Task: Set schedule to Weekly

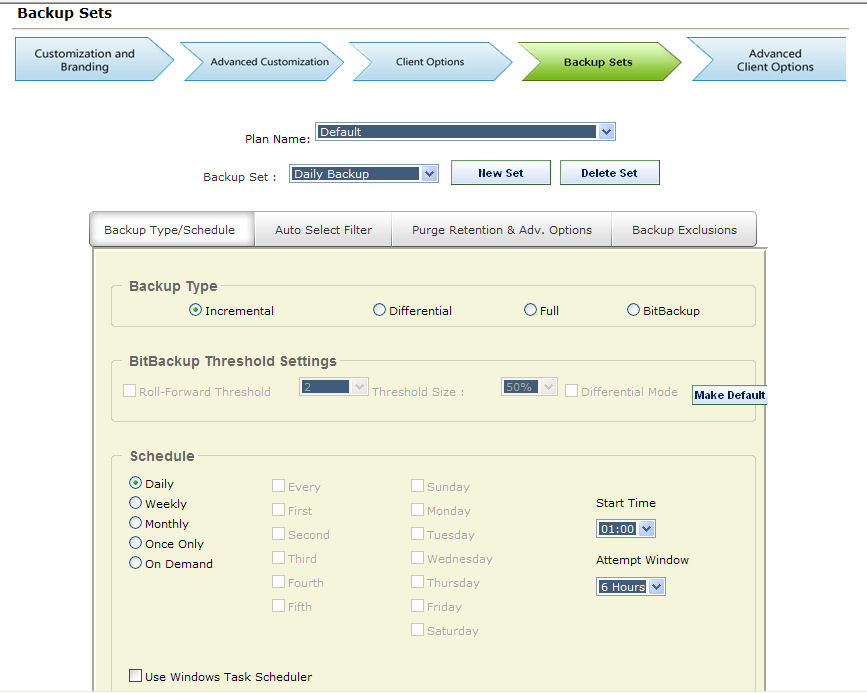Action: pyautogui.click(x=136, y=504)
